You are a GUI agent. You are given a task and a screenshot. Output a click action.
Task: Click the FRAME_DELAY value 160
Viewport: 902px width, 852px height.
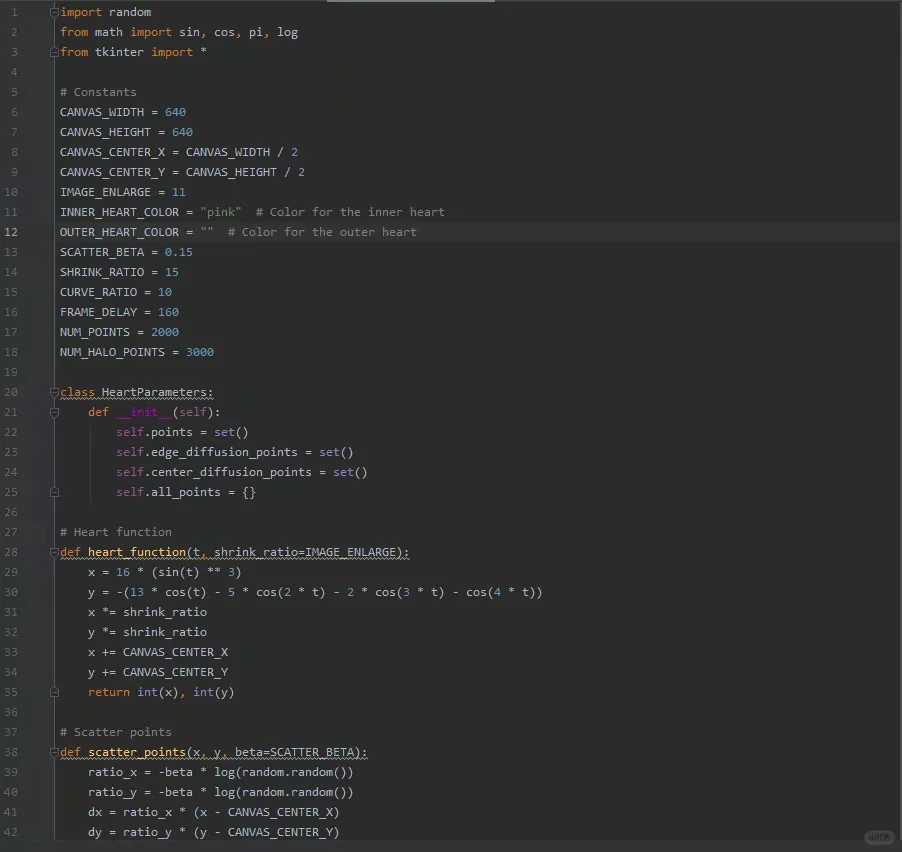click(169, 312)
